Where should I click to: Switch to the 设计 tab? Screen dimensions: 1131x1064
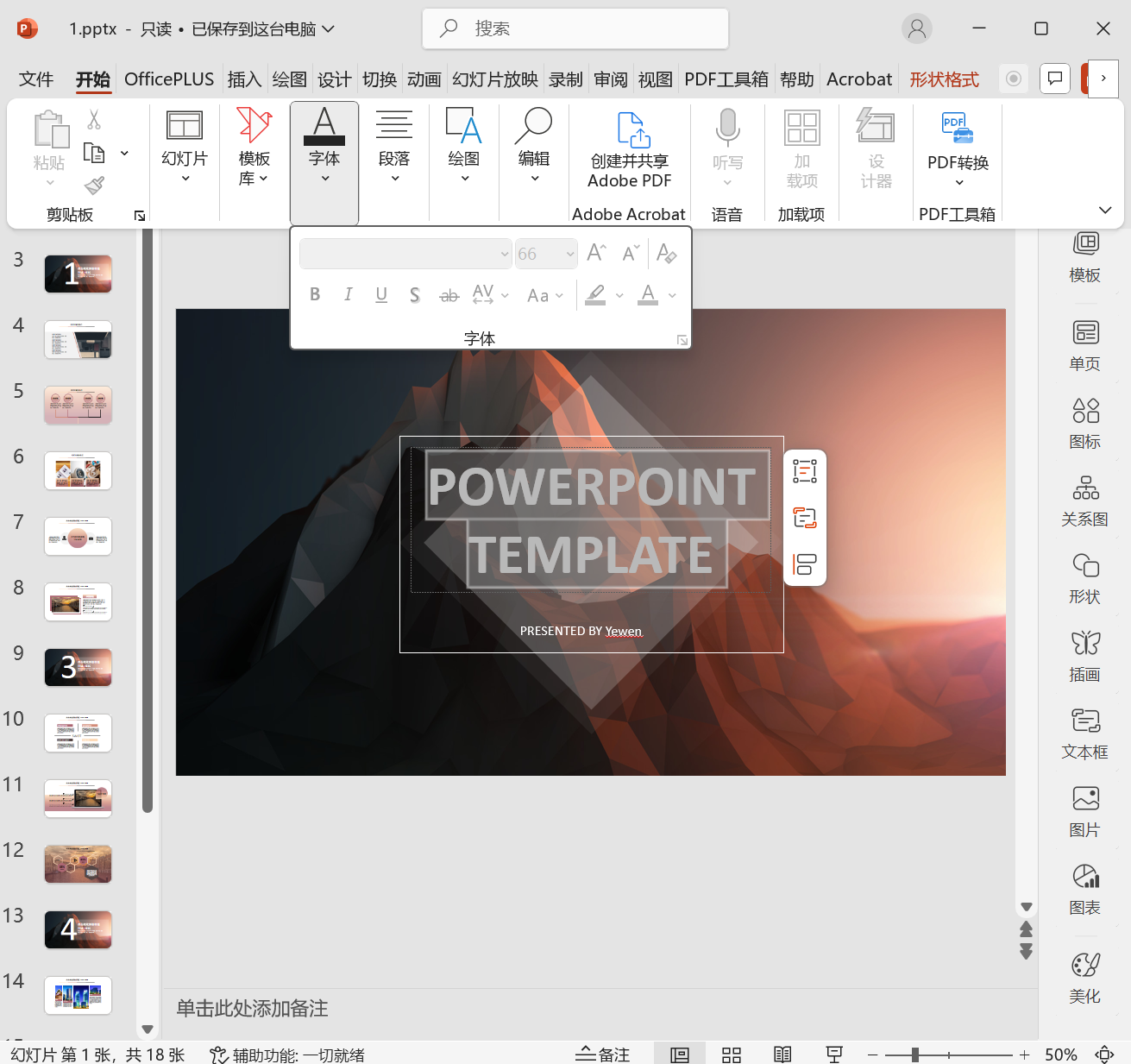[x=334, y=79]
